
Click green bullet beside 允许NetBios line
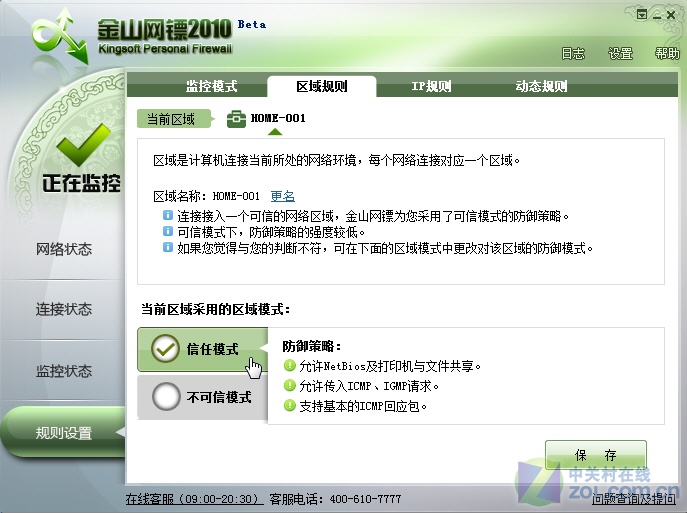289,365
